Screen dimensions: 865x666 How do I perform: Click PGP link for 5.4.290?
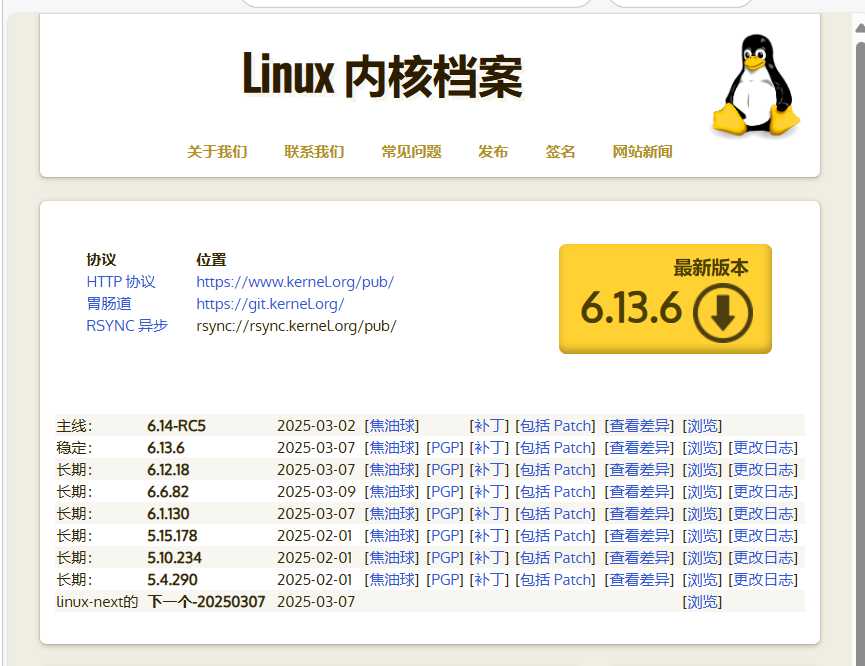click(x=445, y=580)
